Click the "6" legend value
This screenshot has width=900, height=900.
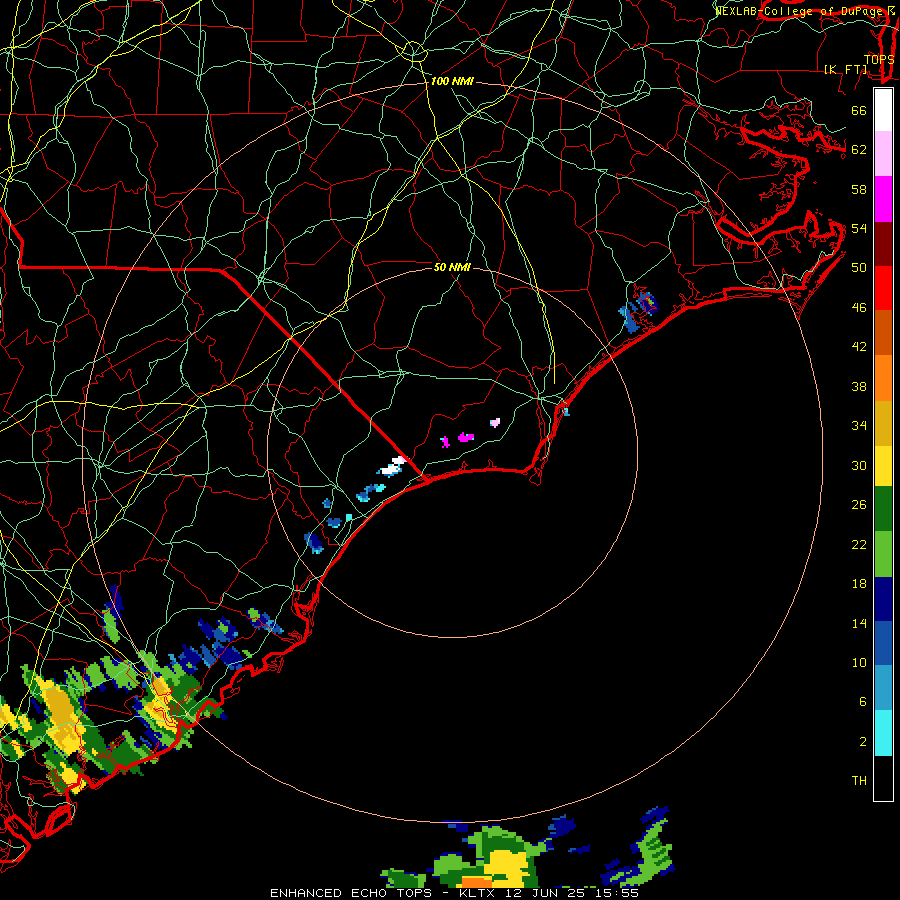click(x=863, y=702)
